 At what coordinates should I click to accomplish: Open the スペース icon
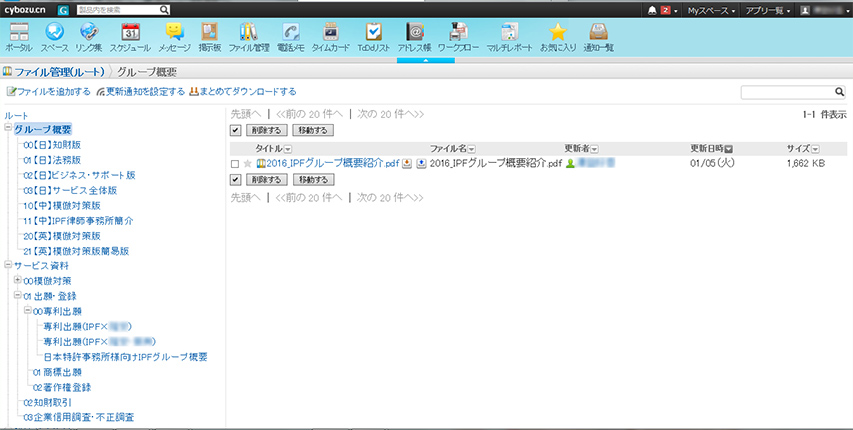point(54,32)
